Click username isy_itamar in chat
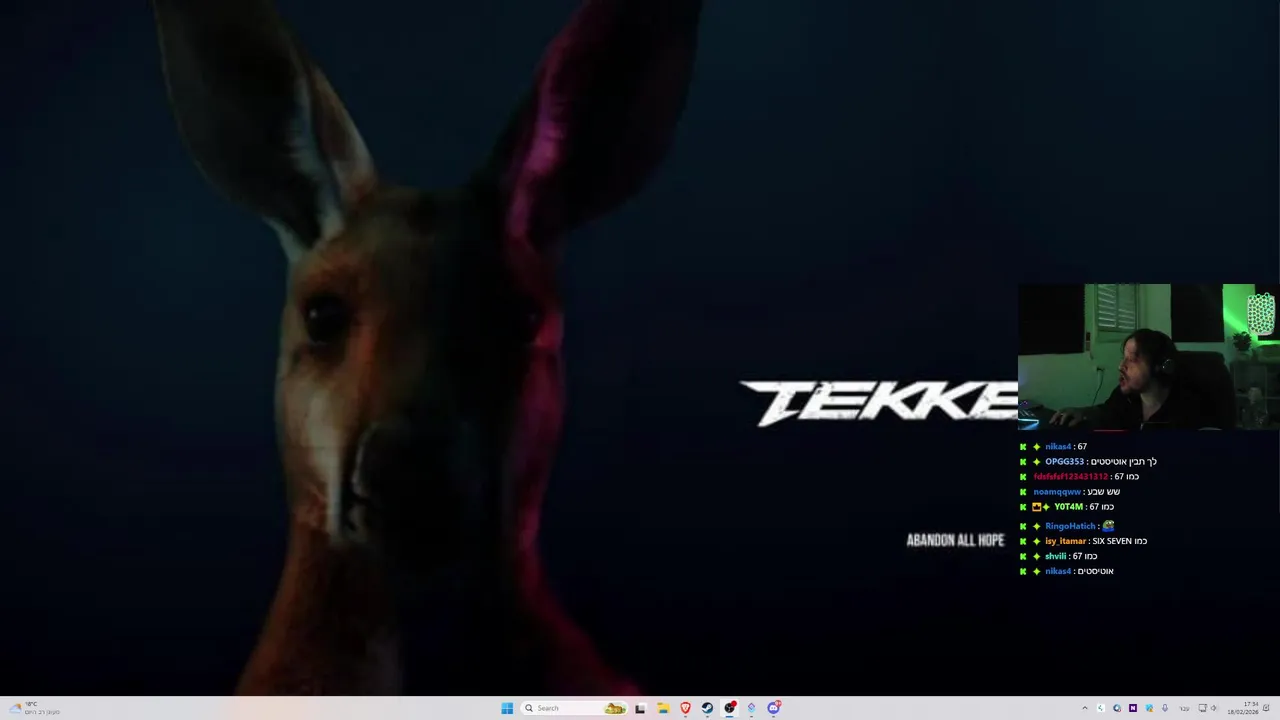The width and height of the screenshot is (1280, 720). pyautogui.click(x=1065, y=541)
